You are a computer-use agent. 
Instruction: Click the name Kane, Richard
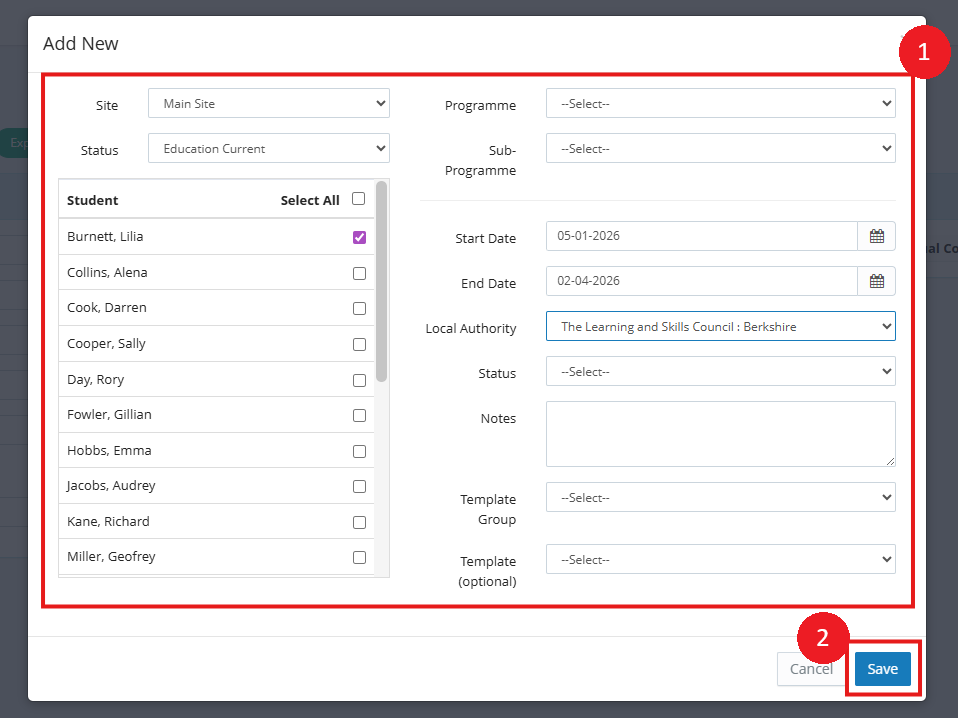(x=108, y=521)
